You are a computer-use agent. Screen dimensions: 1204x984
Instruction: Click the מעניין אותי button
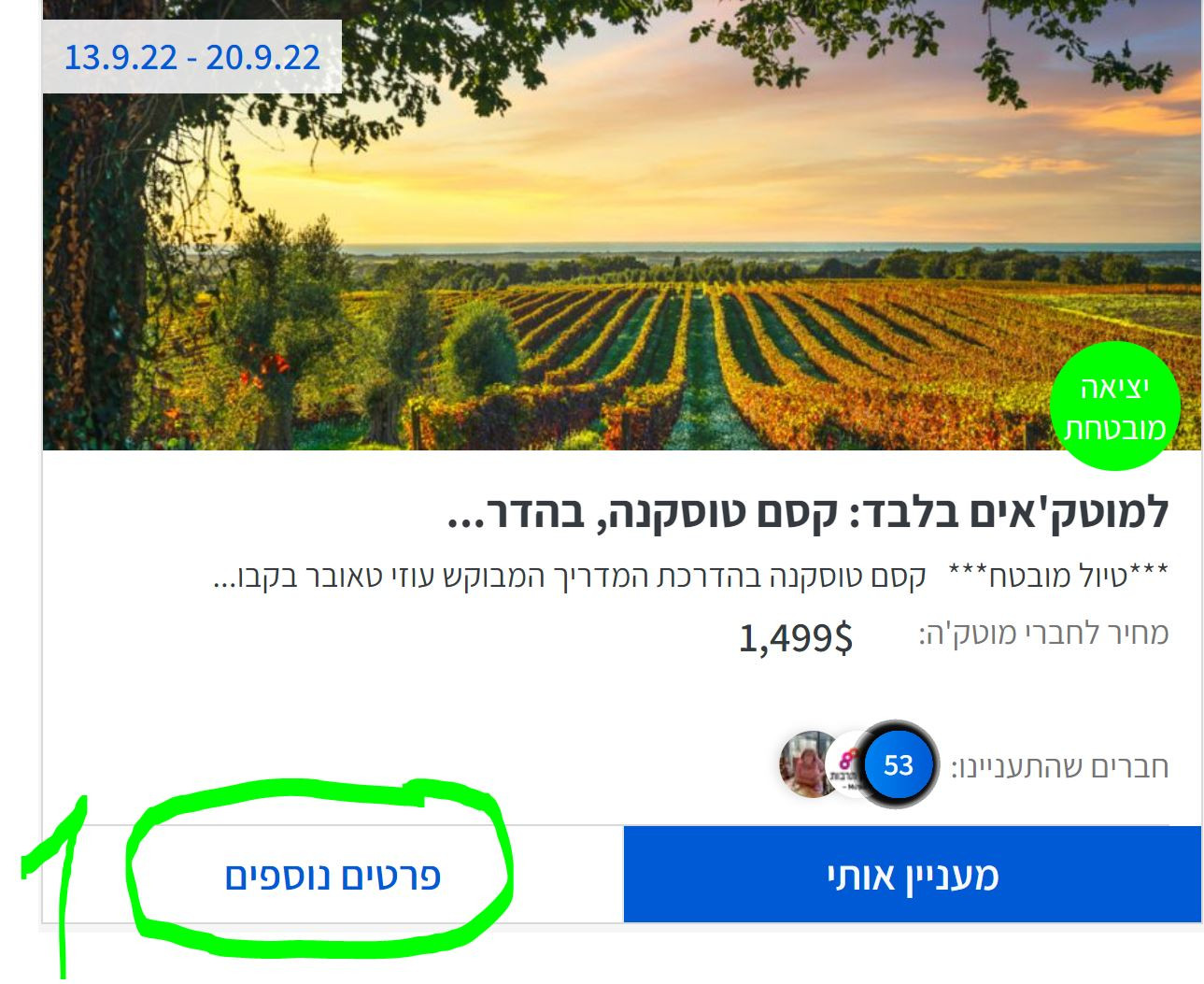coord(913,875)
